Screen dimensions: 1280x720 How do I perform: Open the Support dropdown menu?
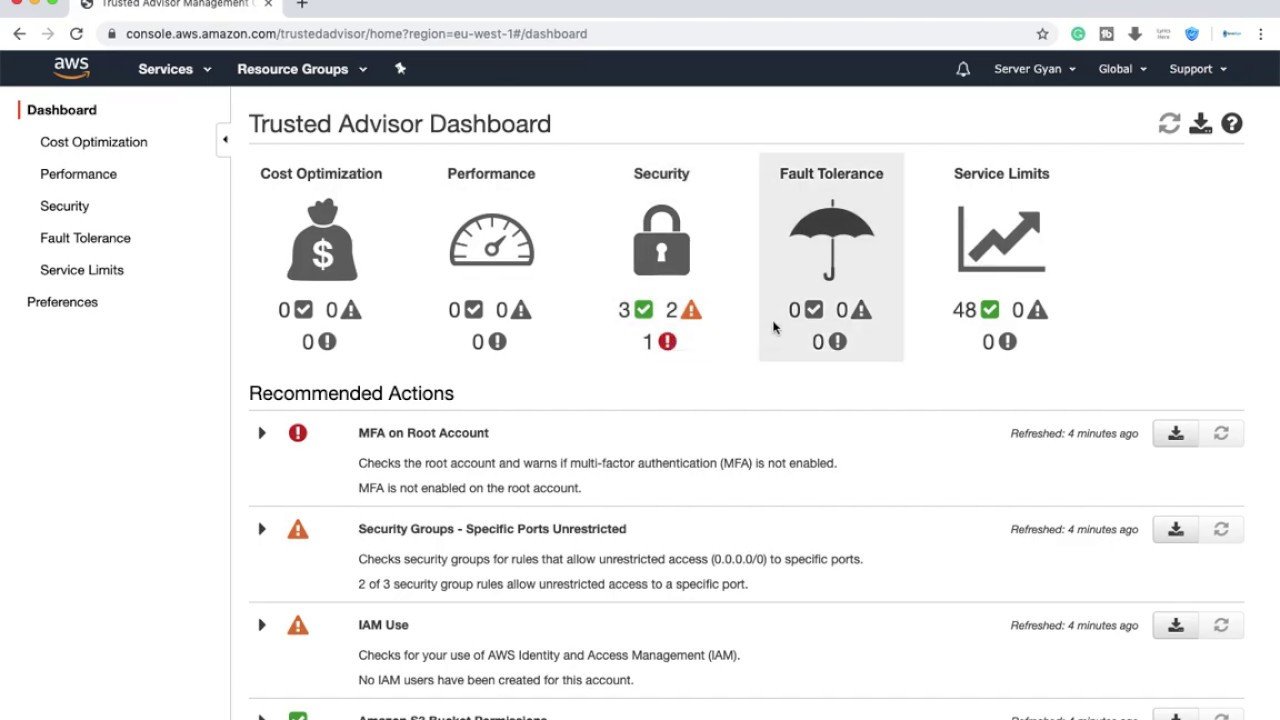tap(1198, 69)
